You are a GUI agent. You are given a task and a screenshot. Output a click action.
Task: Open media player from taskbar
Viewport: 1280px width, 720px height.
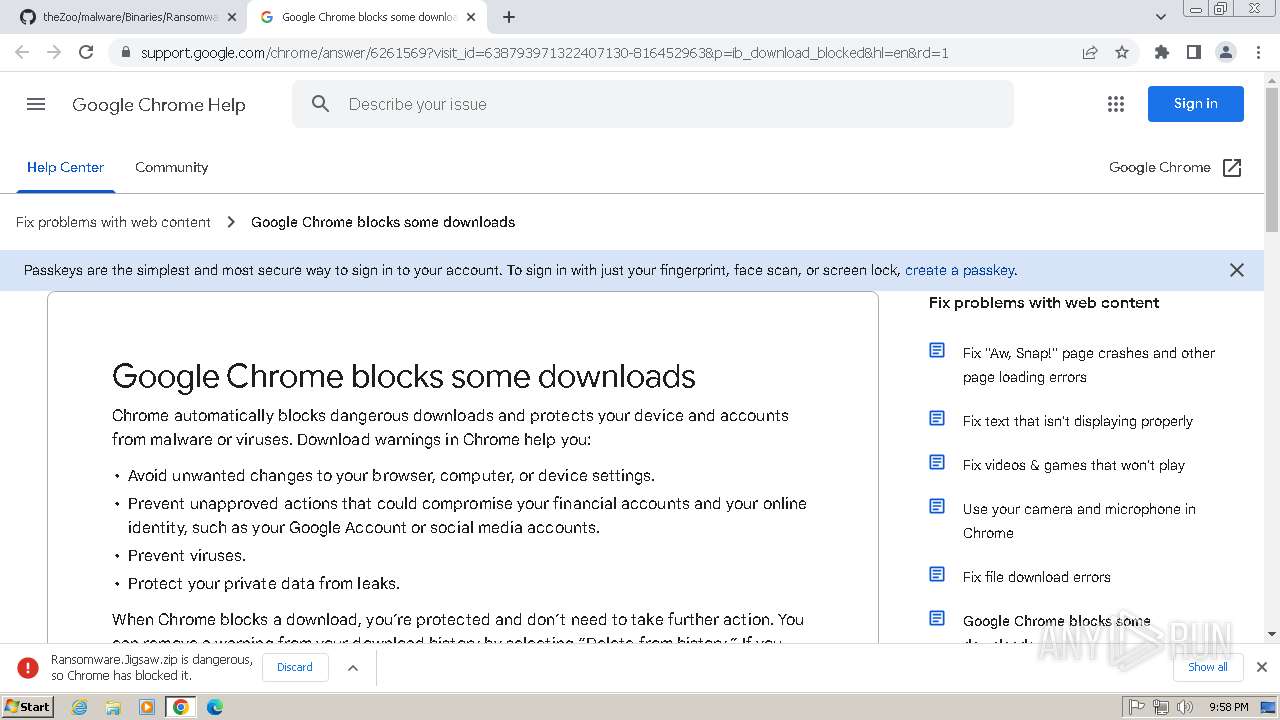click(147, 707)
